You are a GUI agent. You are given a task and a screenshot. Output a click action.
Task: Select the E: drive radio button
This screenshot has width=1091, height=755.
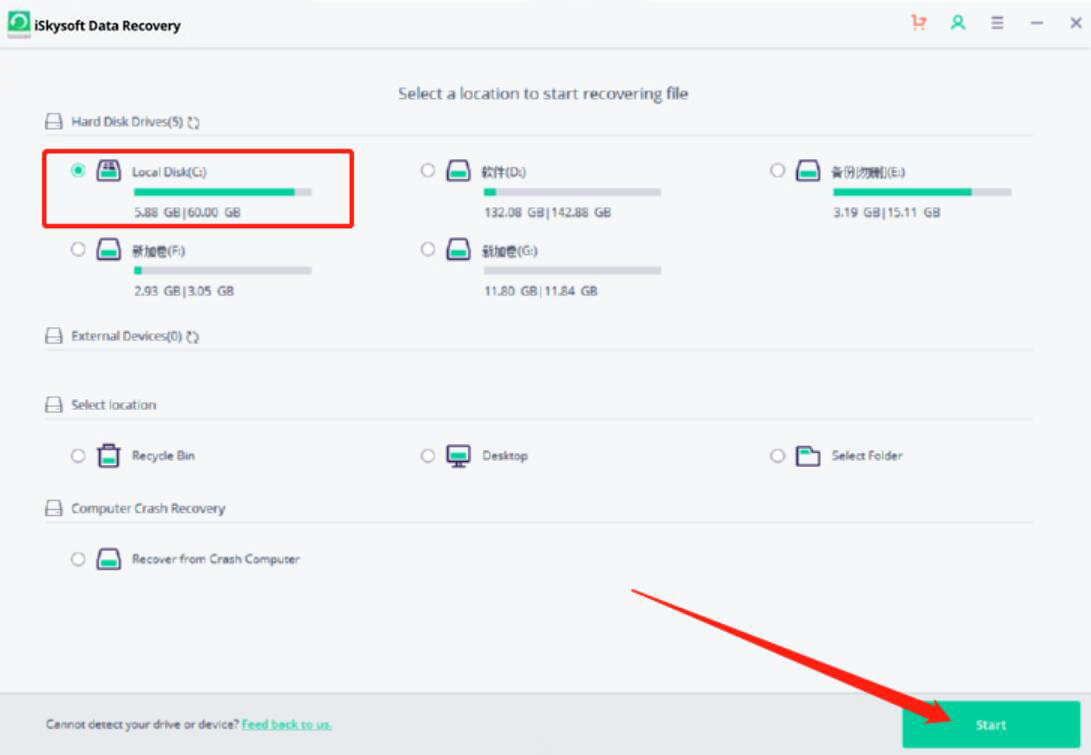point(778,170)
